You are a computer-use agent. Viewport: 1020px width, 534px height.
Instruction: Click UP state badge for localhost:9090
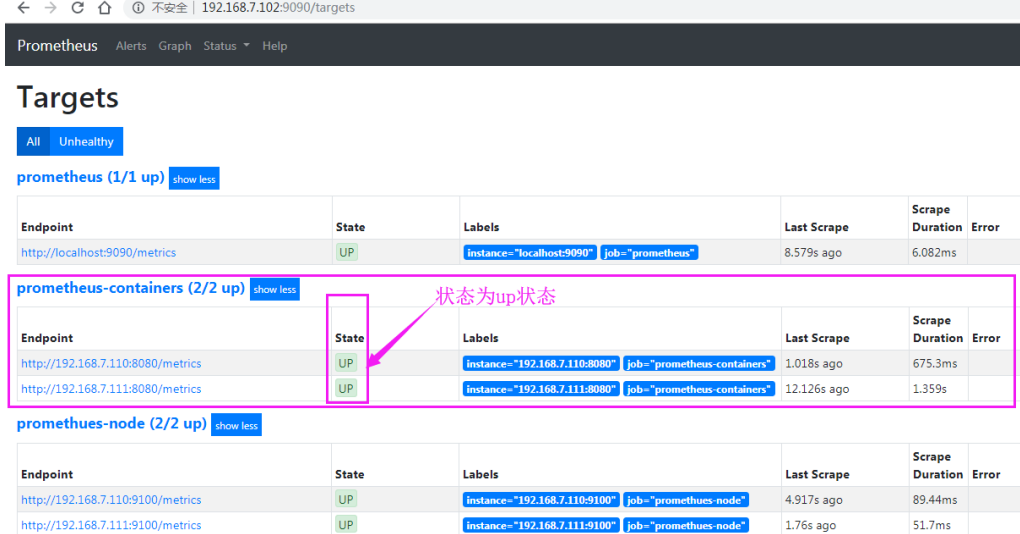coord(347,252)
